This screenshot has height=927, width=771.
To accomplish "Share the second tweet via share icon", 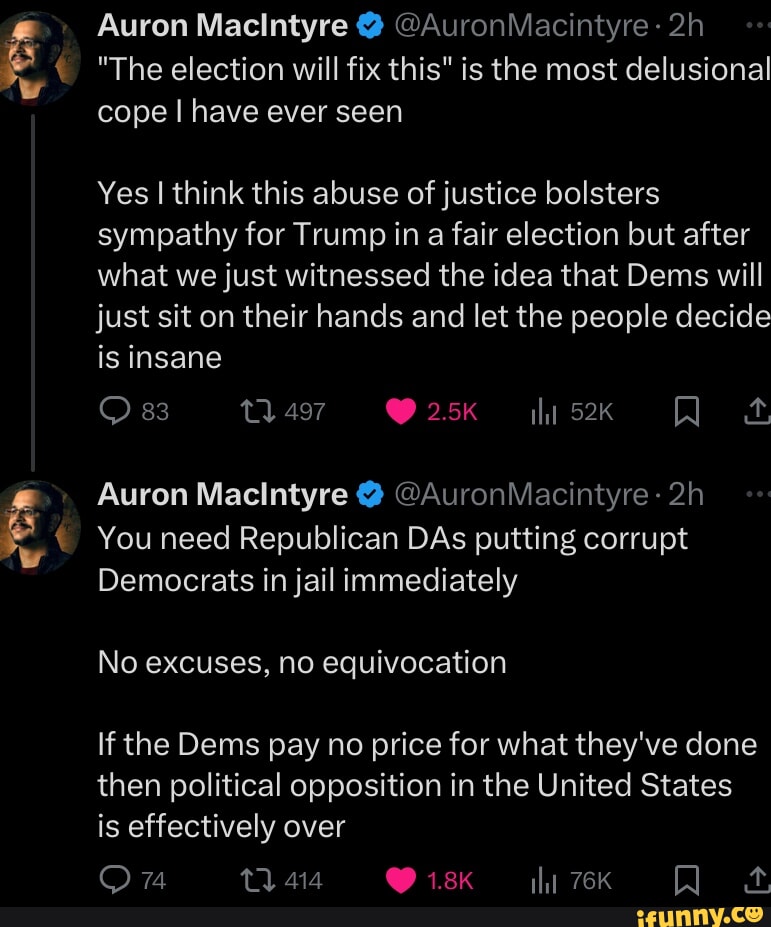I will point(757,880).
